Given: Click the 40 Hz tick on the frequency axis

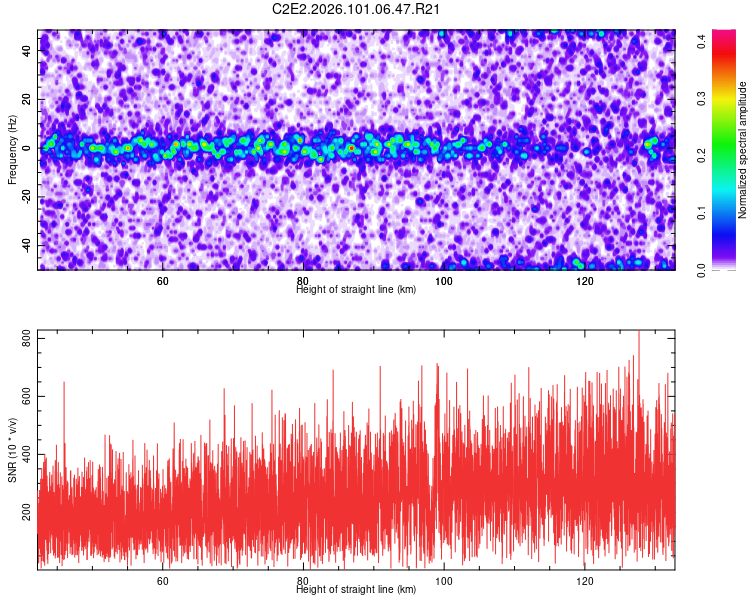Looking at the screenshot, I should pos(28,51).
